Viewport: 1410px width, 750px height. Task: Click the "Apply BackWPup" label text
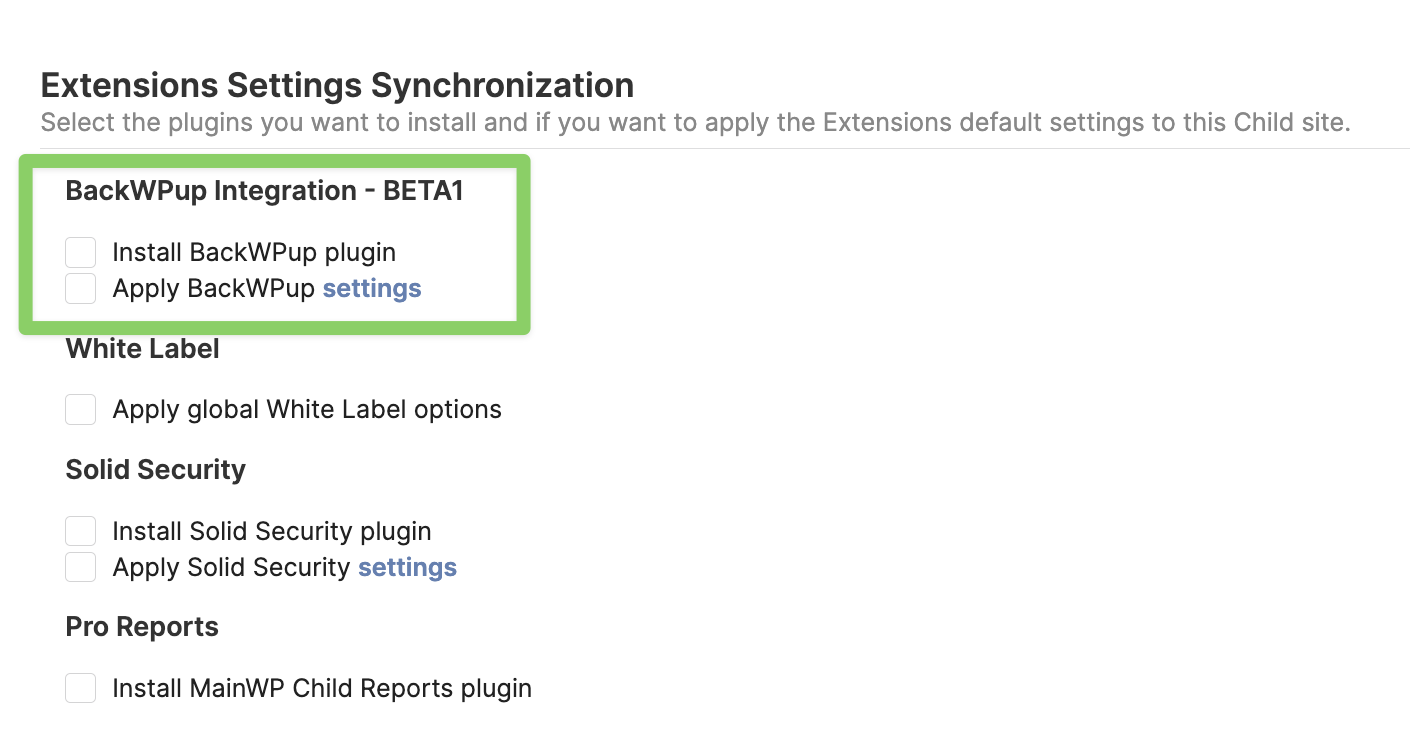[215, 289]
